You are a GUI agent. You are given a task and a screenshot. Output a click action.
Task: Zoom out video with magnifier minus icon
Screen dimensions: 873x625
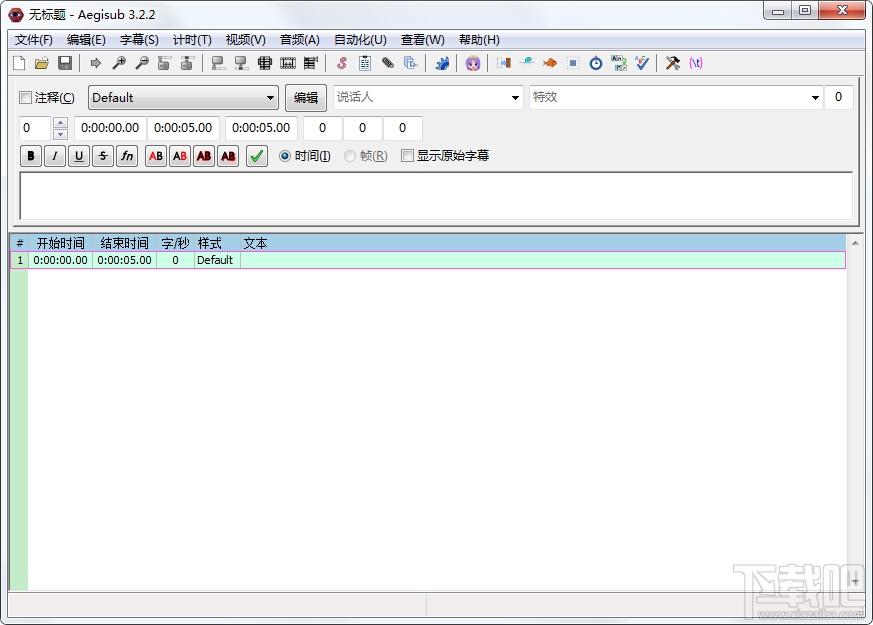coord(142,63)
